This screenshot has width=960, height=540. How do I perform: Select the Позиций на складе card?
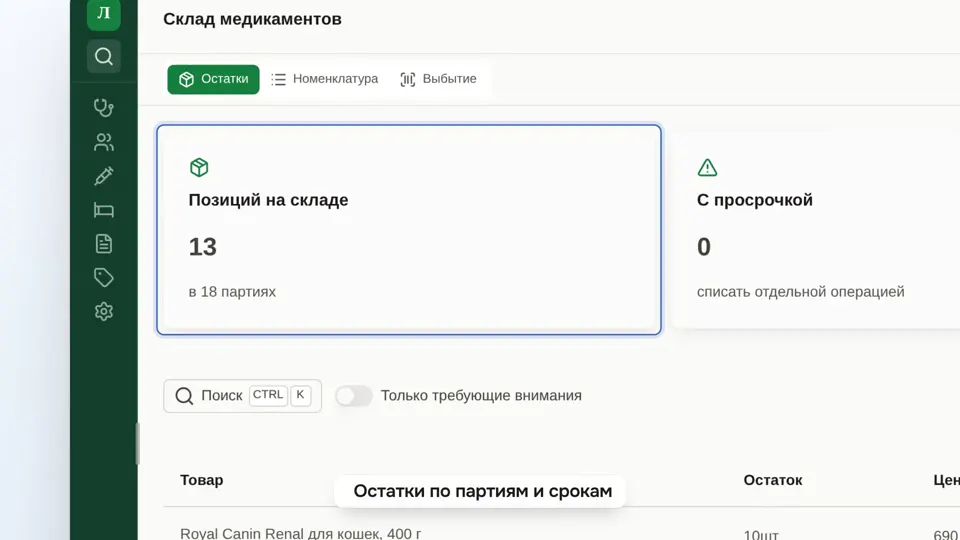coord(409,230)
